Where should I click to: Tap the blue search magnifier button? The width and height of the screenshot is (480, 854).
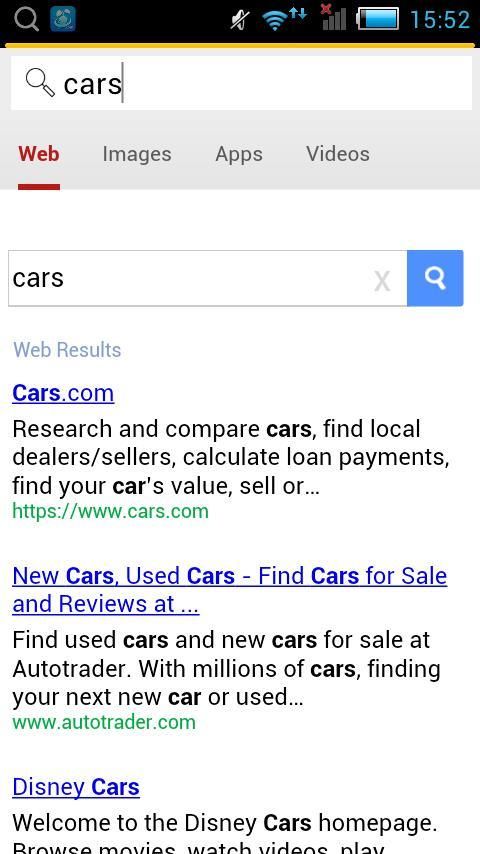(x=435, y=278)
